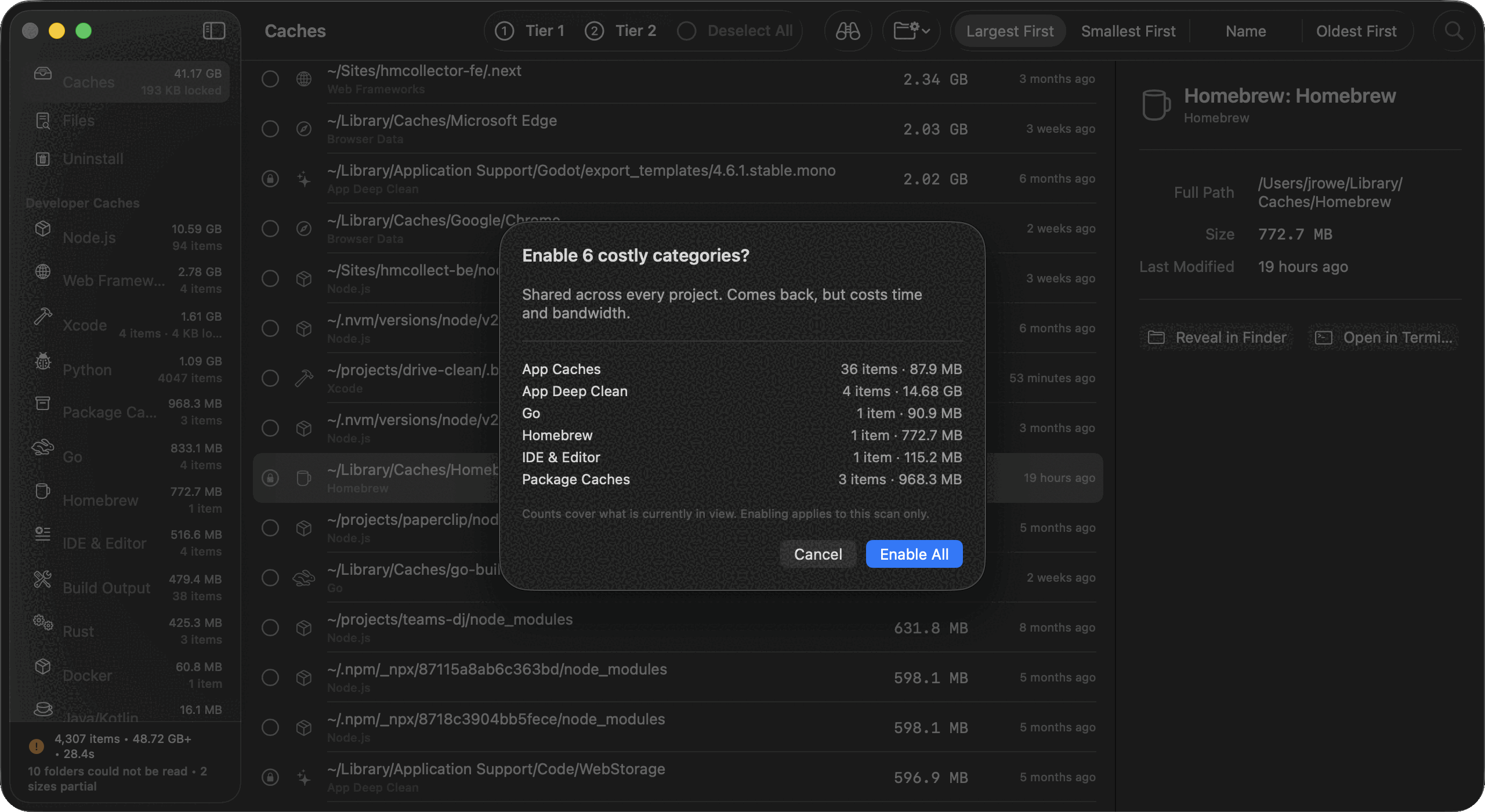The image size is (1485, 812).
Task: Select Tier 1 preset
Action: point(530,31)
